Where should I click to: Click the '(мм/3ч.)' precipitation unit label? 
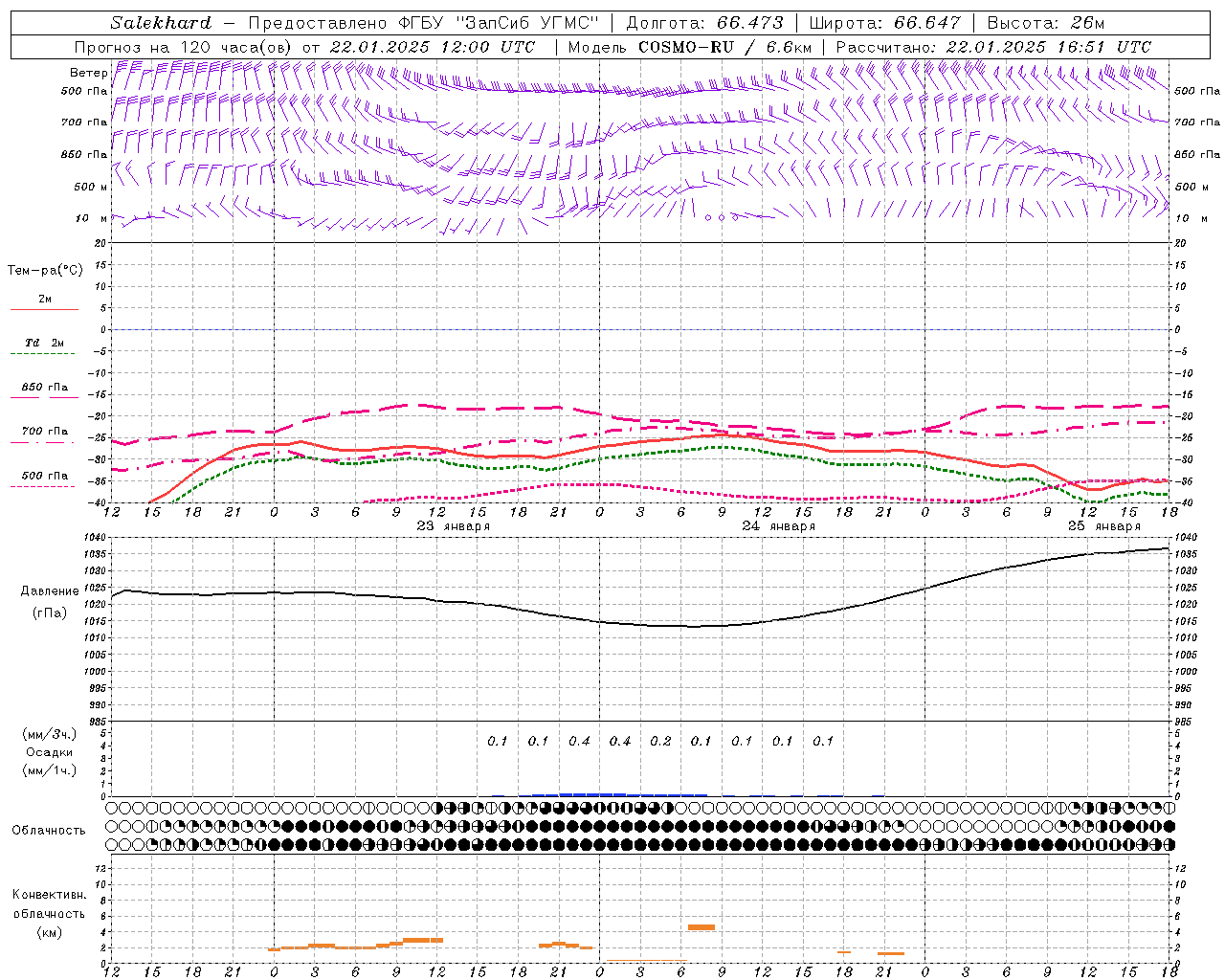[50, 734]
